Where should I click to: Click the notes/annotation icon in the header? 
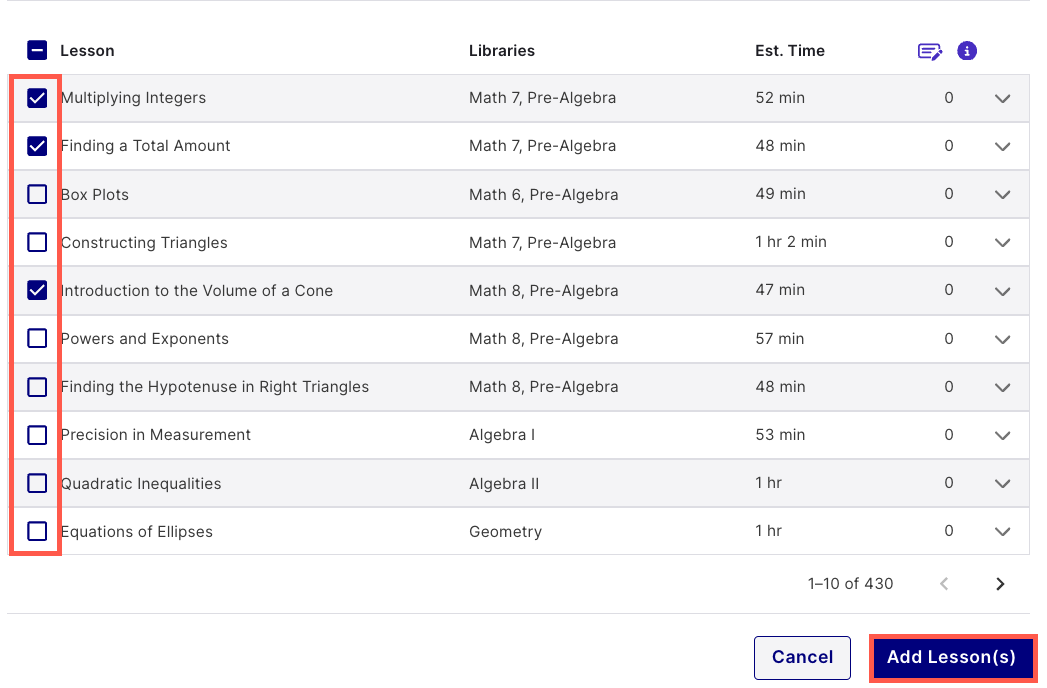click(x=930, y=51)
